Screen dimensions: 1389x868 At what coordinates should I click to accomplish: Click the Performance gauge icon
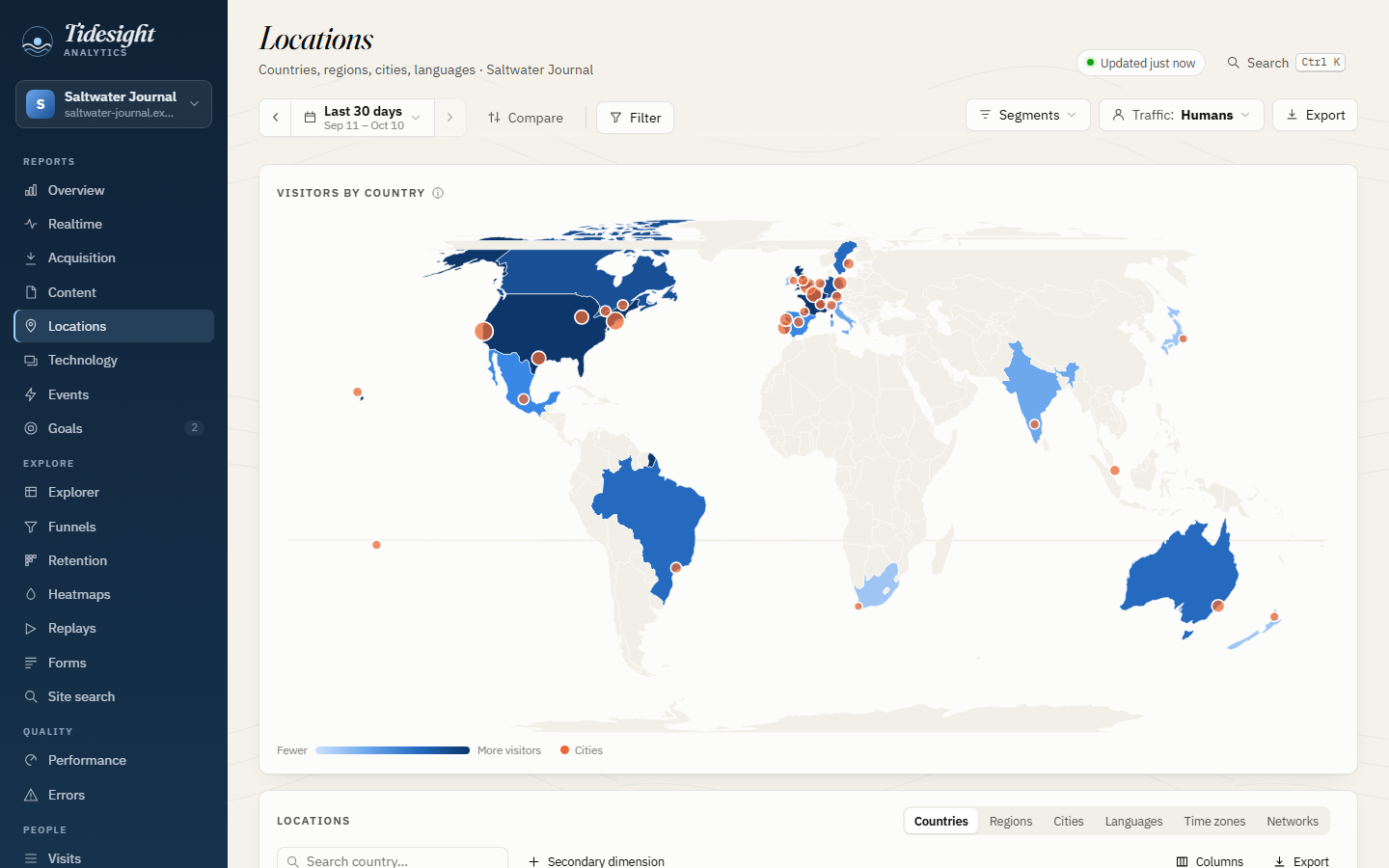click(31, 760)
